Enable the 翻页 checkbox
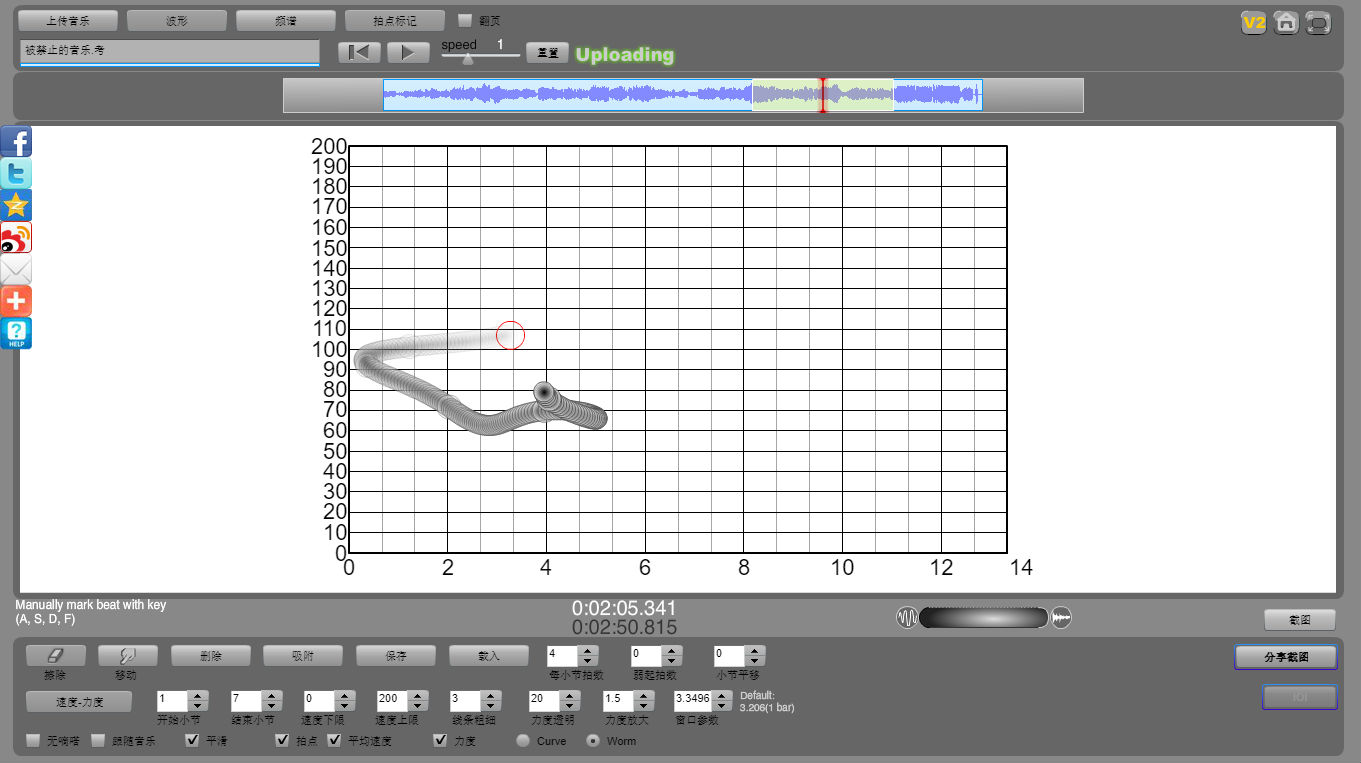The image size is (1361, 763). (465, 20)
